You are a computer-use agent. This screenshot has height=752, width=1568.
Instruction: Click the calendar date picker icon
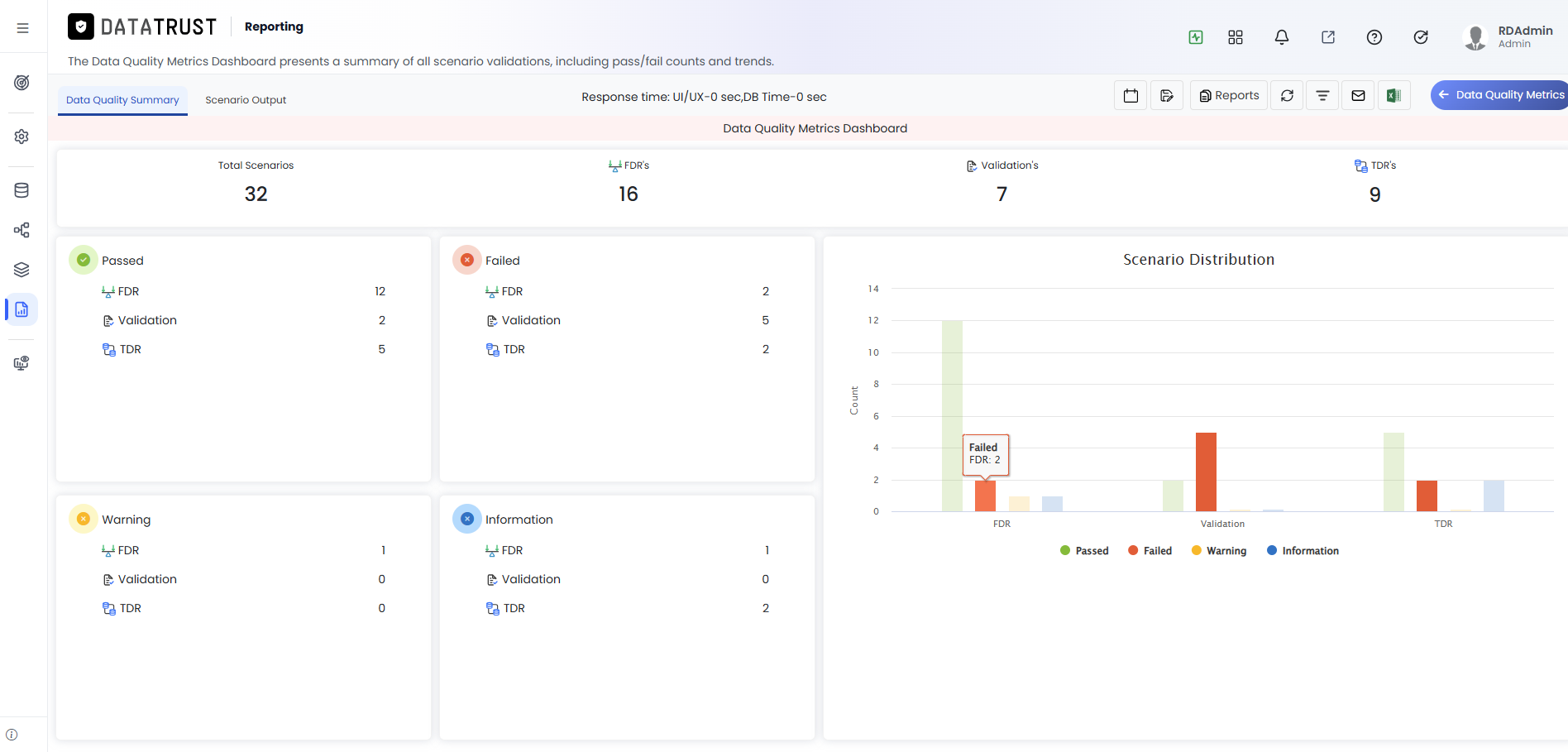pos(1131,96)
